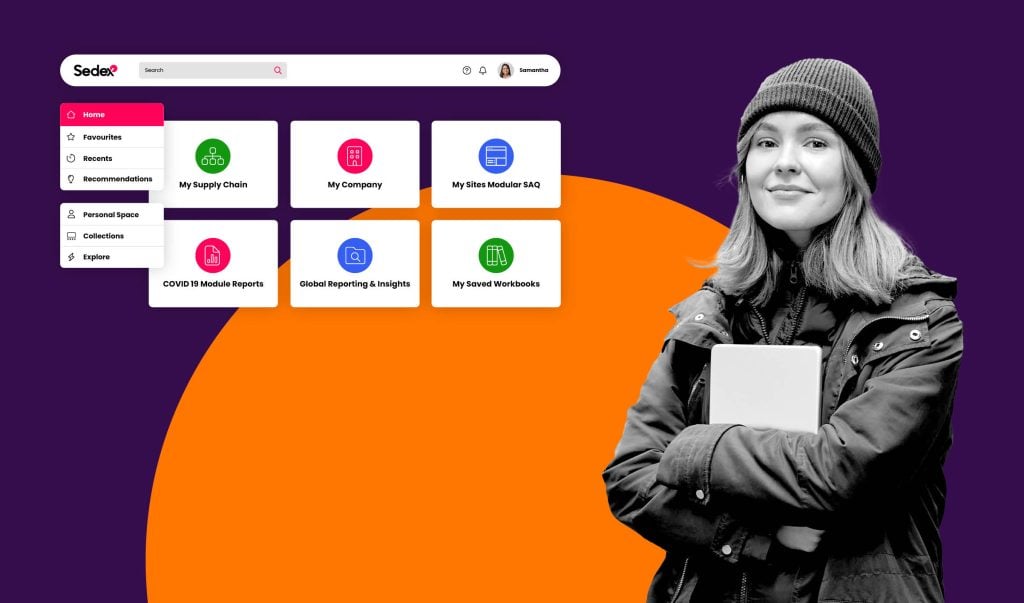1024x603 pixels.
Task: Click the magnifier search icon in search bar
Action: click(278, 71)
